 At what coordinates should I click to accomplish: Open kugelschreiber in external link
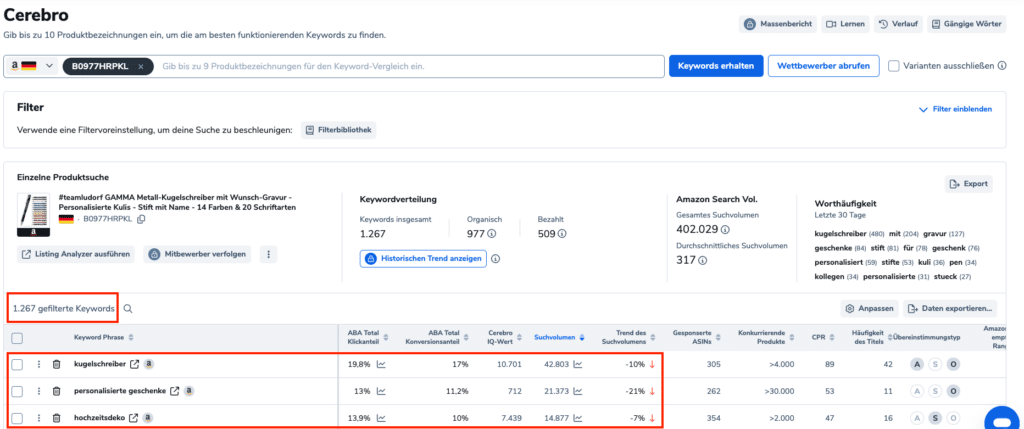tap(135, 364)
